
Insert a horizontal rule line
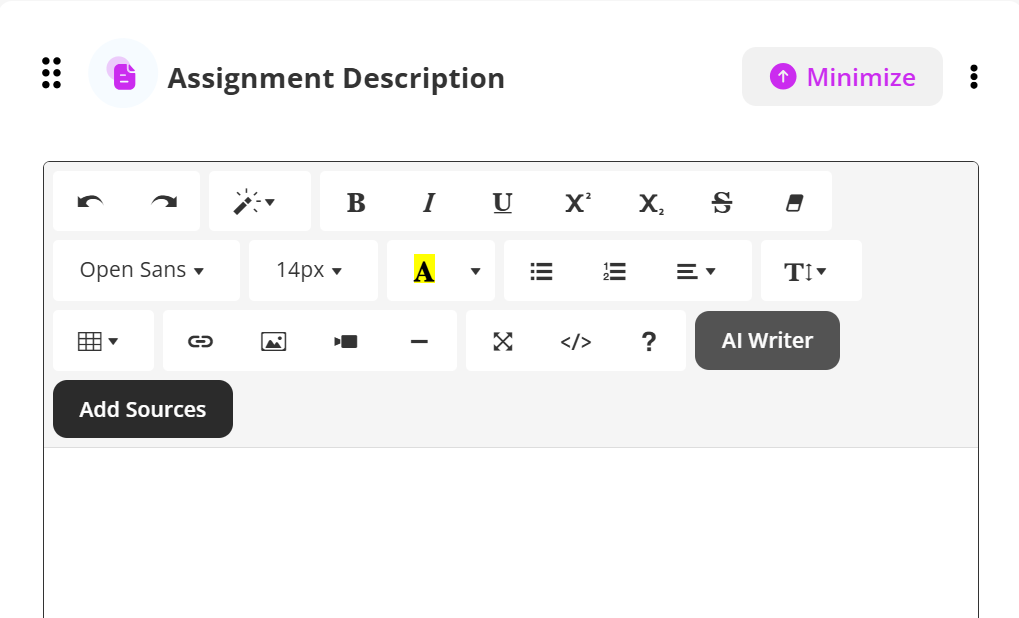tap(419, 341)
